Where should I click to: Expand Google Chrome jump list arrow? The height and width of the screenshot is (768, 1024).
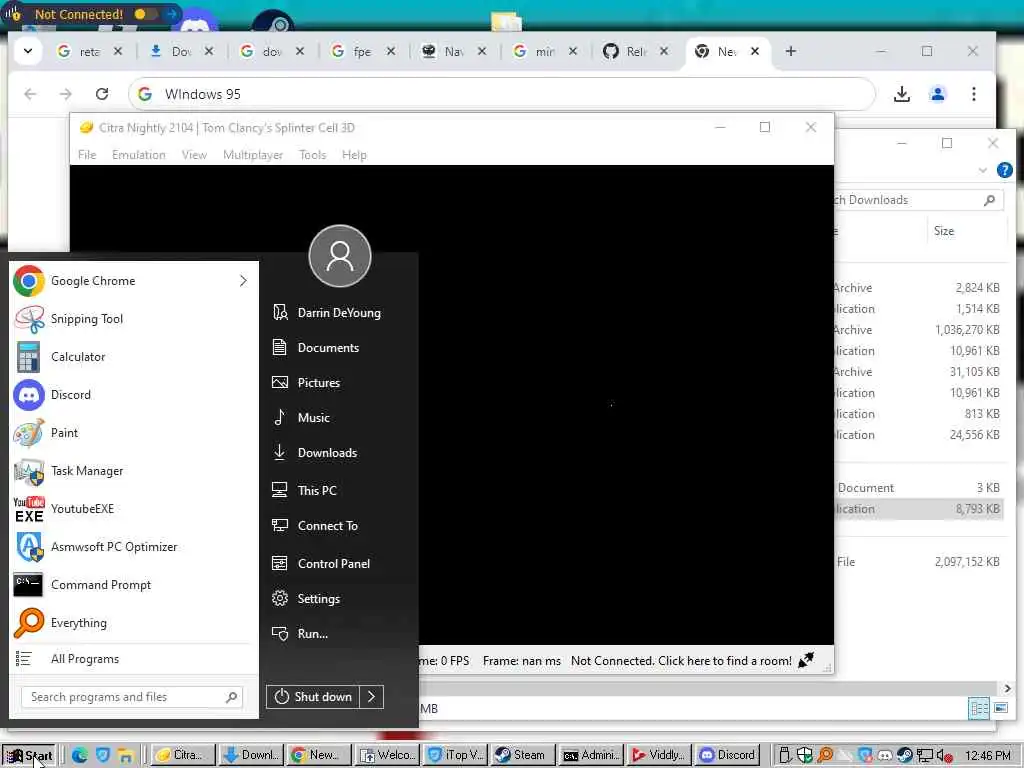coord(244,281)
